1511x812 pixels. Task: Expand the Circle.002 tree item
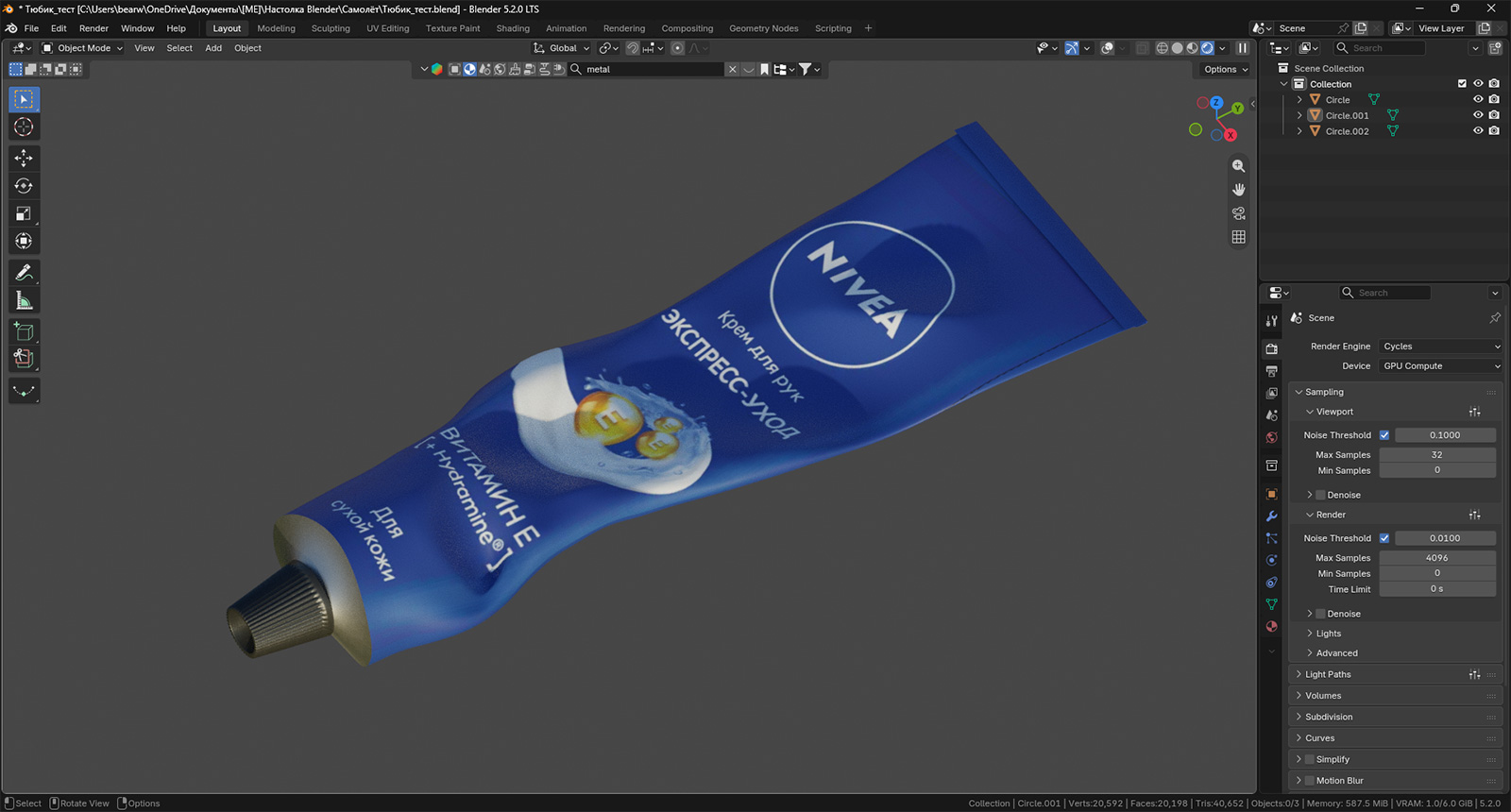[1299, 131]
